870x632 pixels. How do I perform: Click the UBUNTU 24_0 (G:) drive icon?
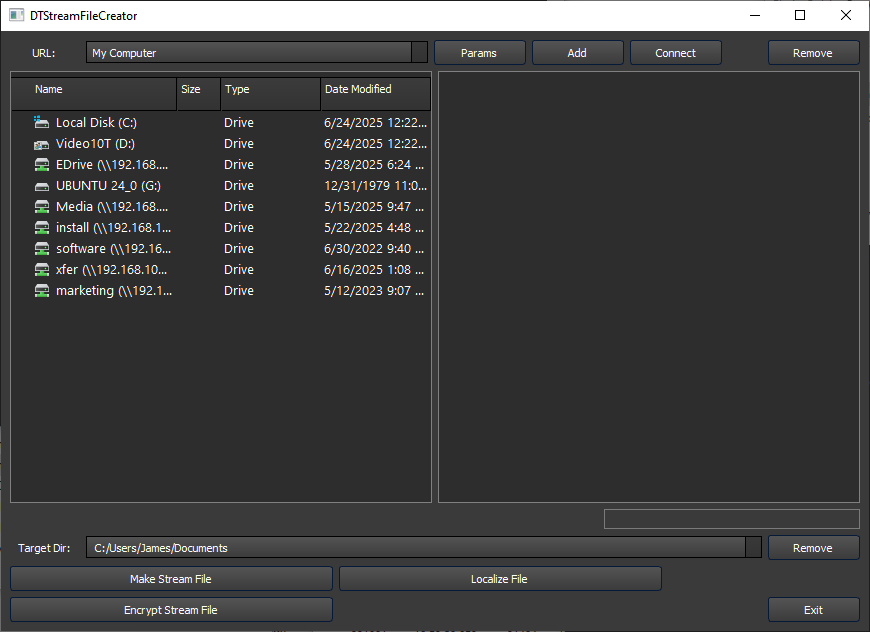(x=42, y=186)
